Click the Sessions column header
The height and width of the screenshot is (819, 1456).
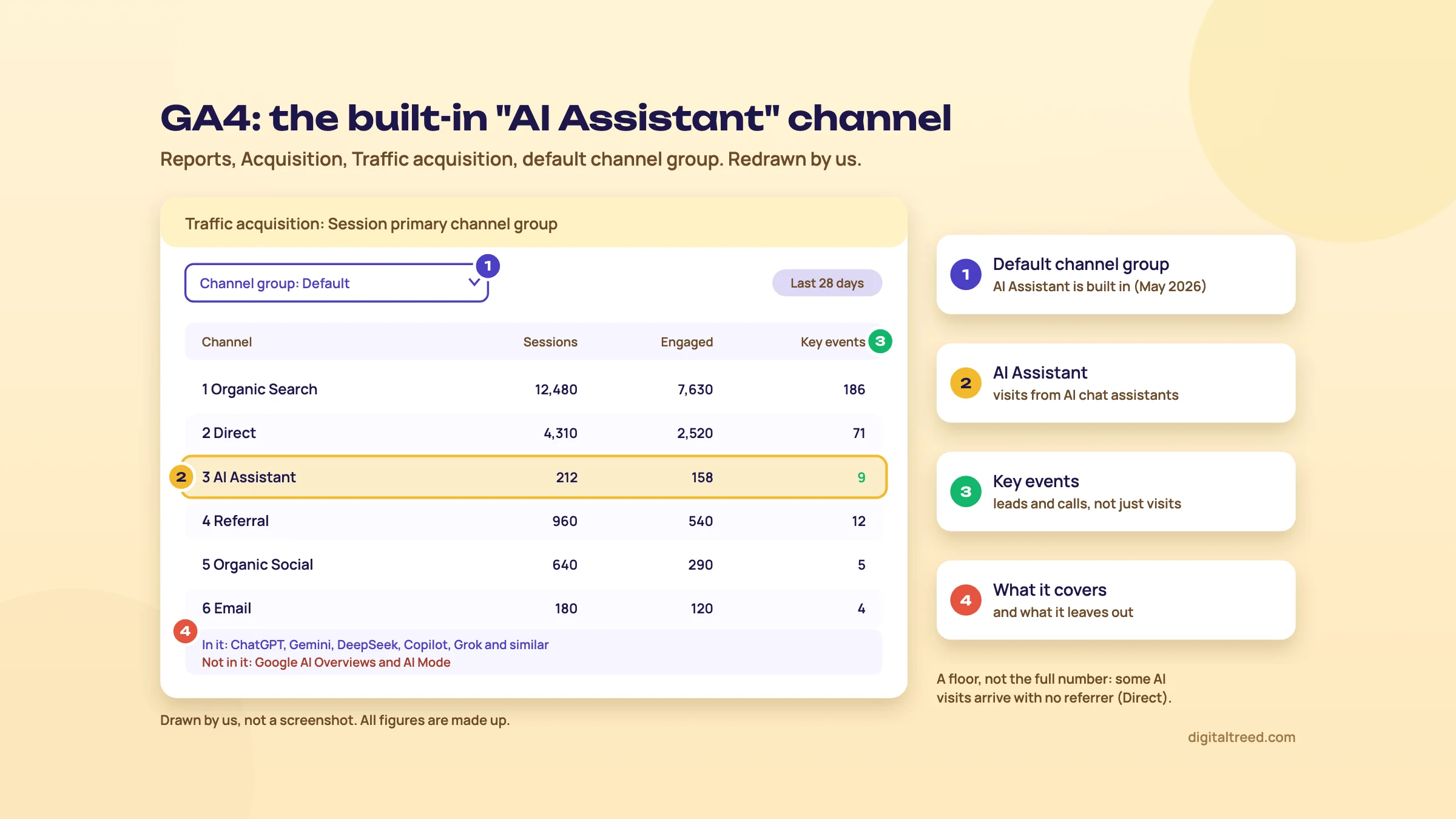coord(550,342)
